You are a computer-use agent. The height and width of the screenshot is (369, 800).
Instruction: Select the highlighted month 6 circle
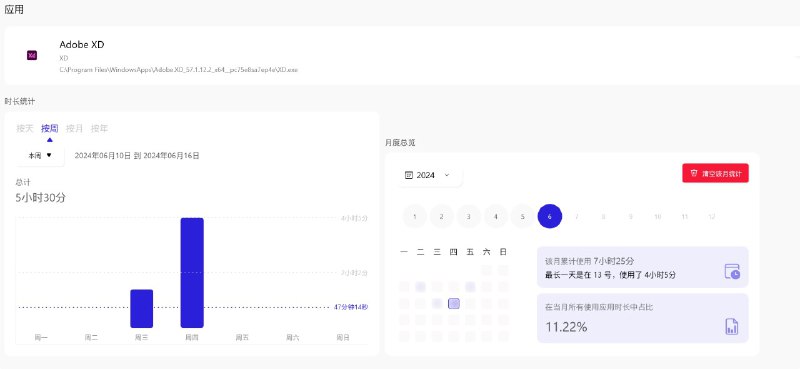click(x=549, y=216)
